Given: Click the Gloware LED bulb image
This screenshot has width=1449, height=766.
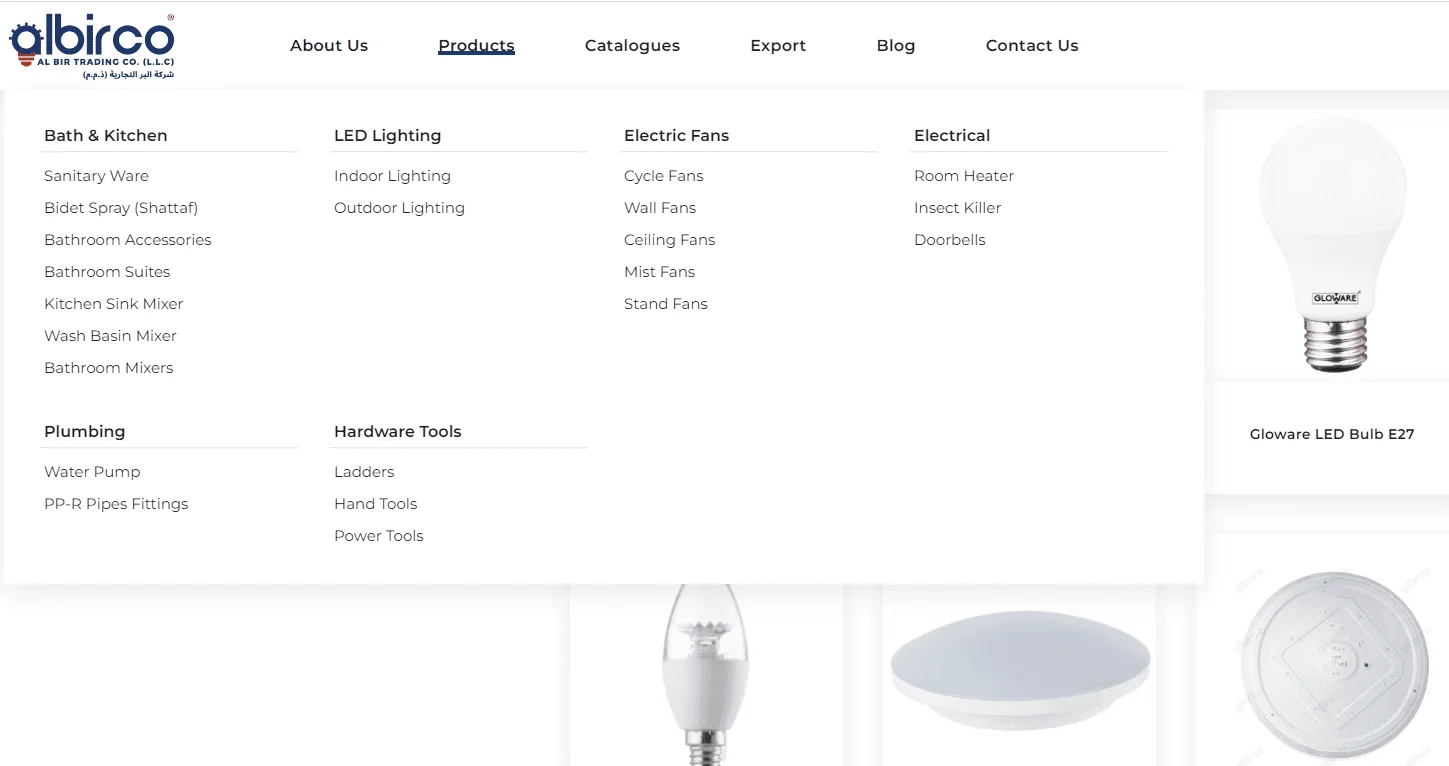Looking at the screenshot, I should 1333,244.
